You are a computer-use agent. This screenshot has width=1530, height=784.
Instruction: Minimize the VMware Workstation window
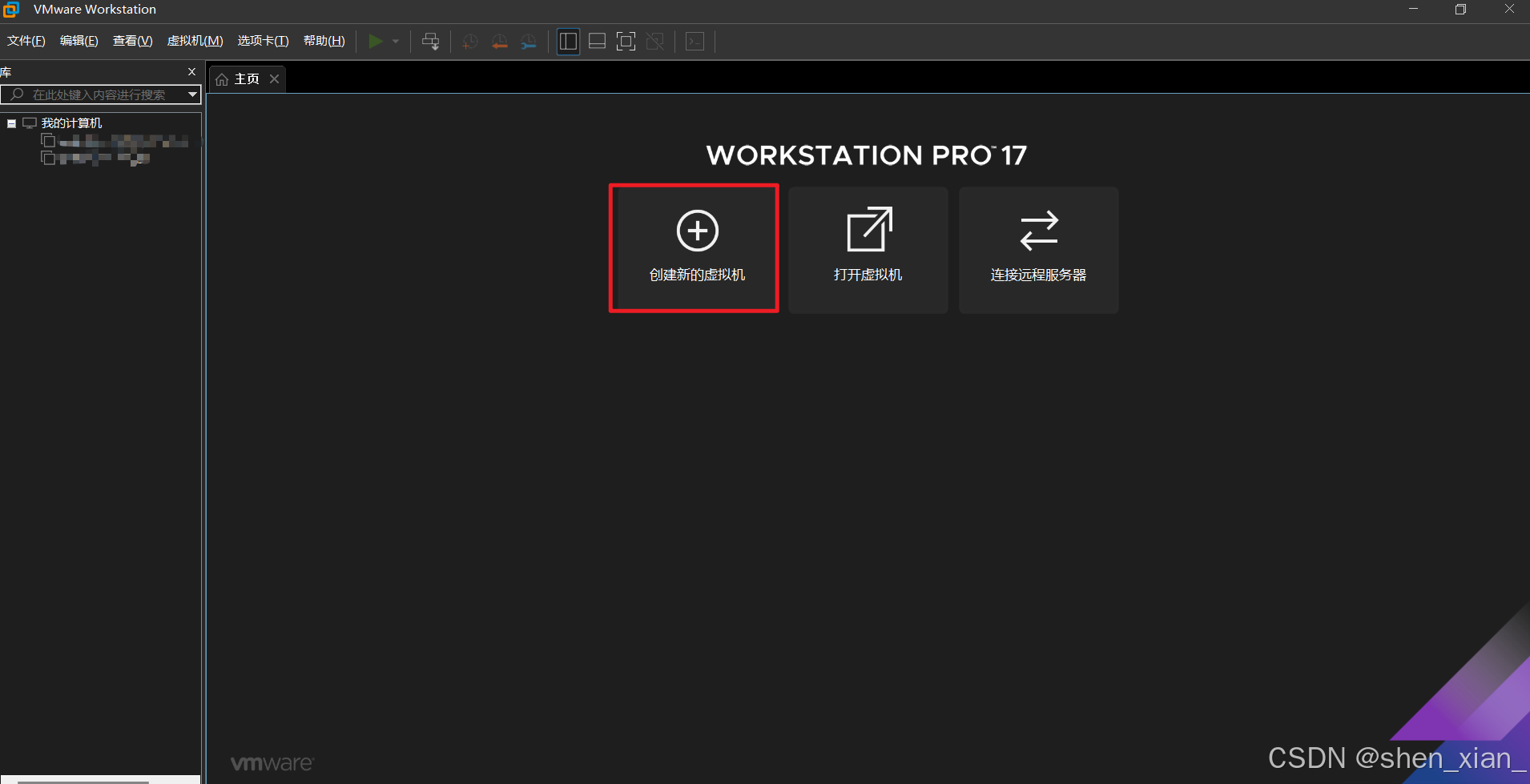[x=1413, y=10]
